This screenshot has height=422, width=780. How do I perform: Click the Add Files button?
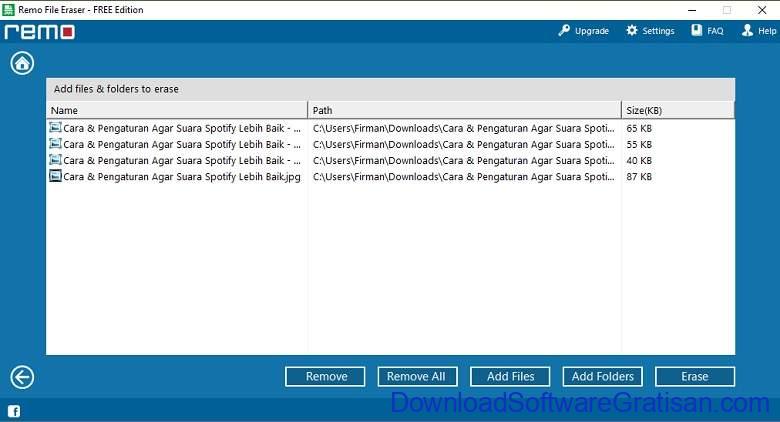click(x=510, y=377)
